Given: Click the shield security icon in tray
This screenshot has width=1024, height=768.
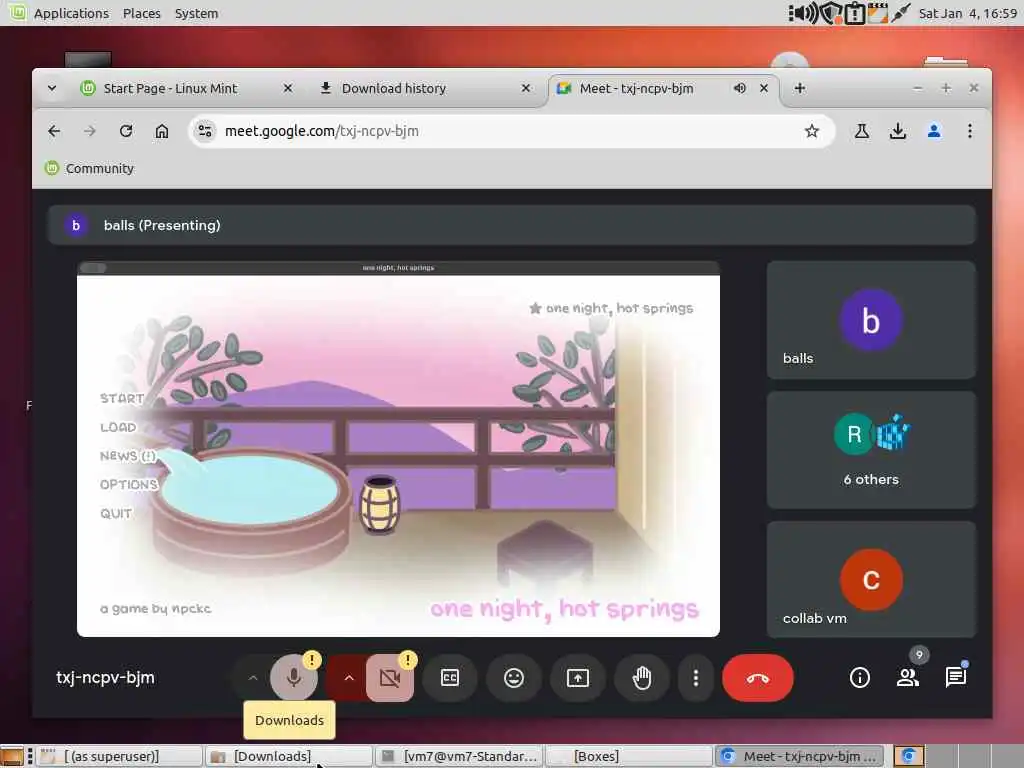Looking at the screenshot, I should pos(830,13).
